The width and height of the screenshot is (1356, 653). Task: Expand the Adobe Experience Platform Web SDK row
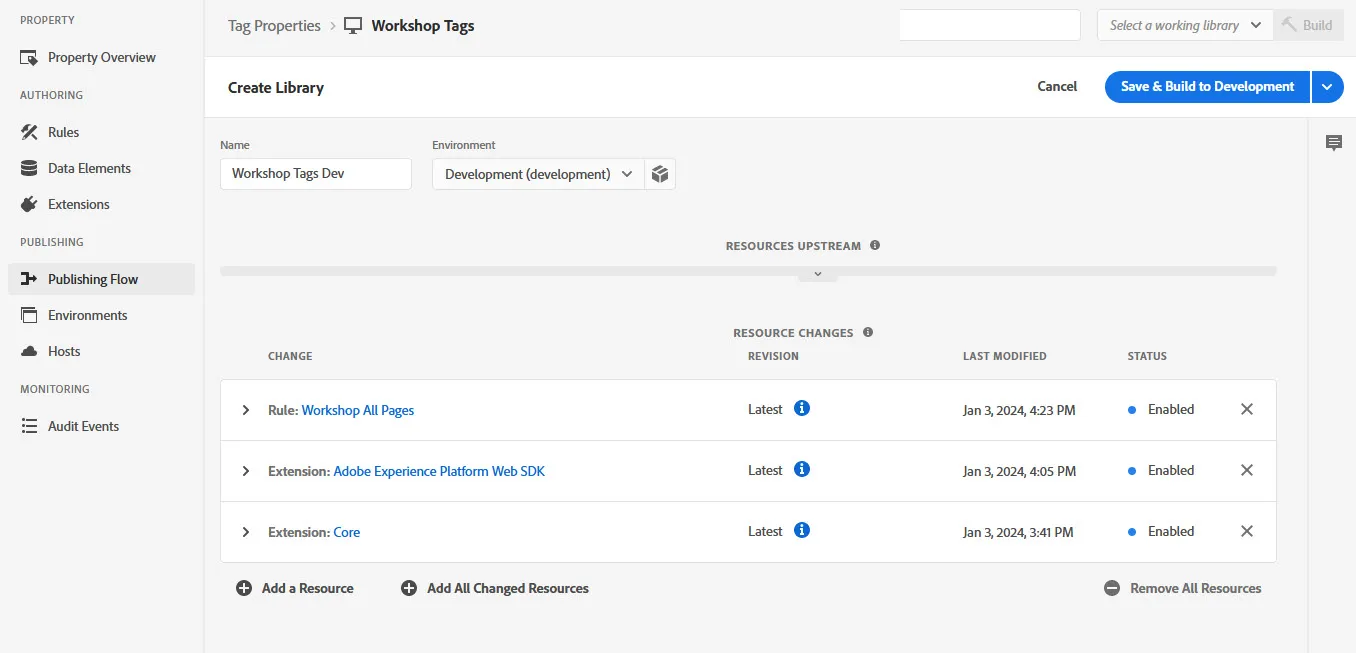pyautogui.click(x=246, y=471)
